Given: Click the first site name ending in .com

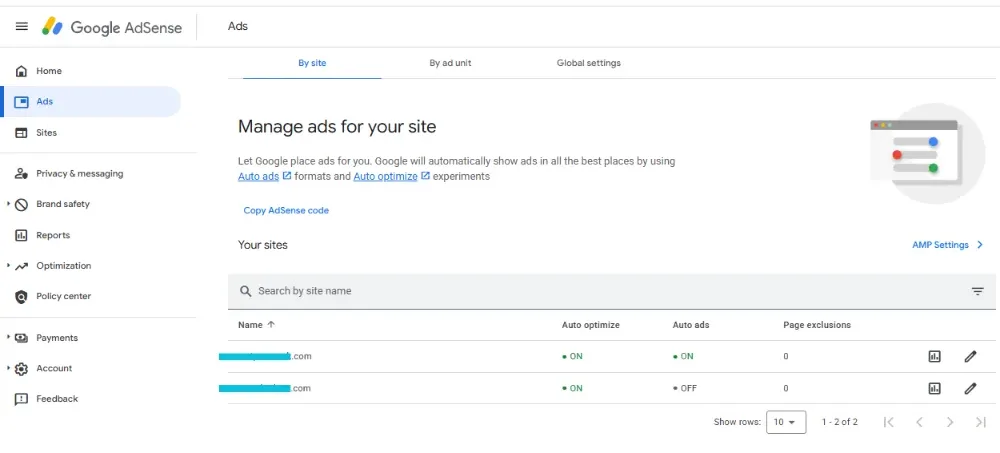Looking at the screenshot, I should [265, 356].
